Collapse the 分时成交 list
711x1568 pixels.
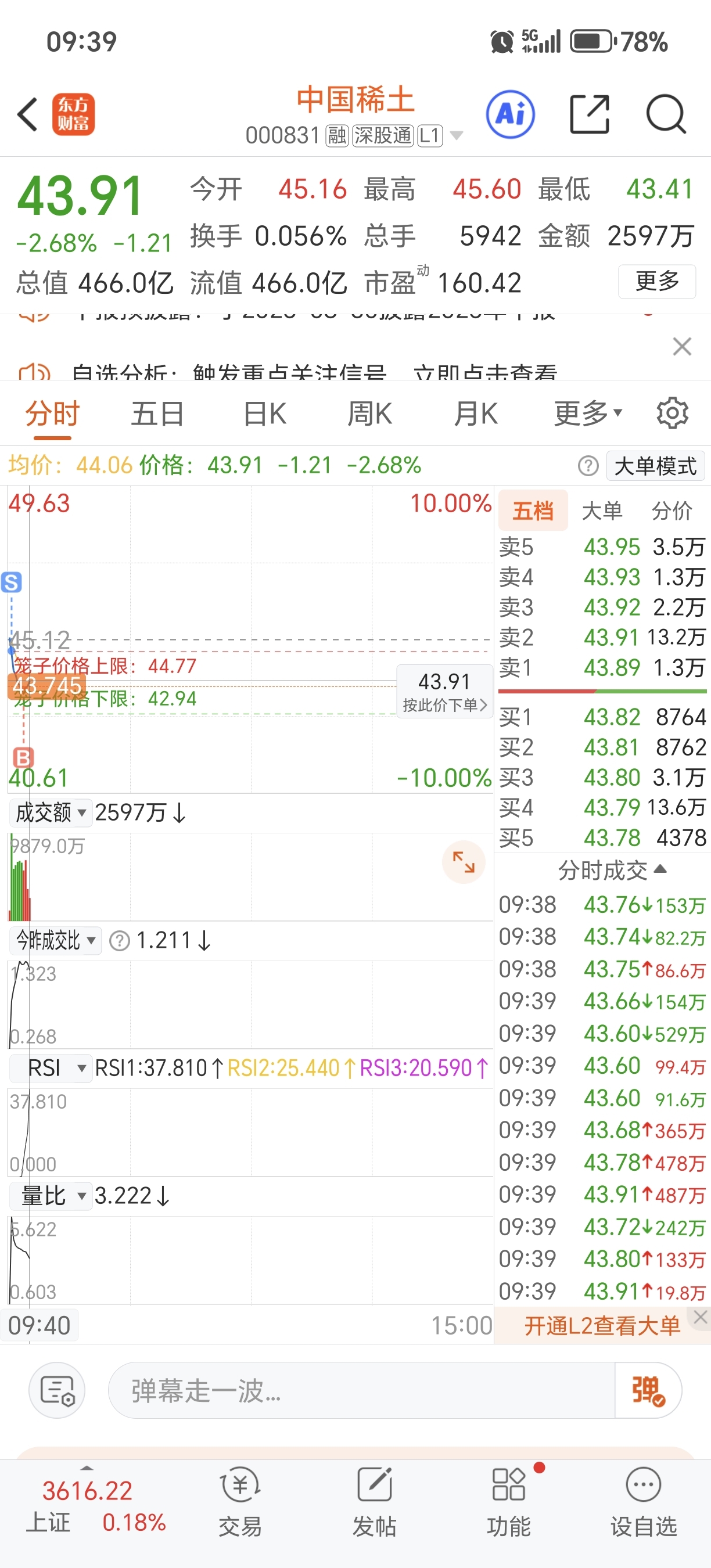[x=612, y=871]
